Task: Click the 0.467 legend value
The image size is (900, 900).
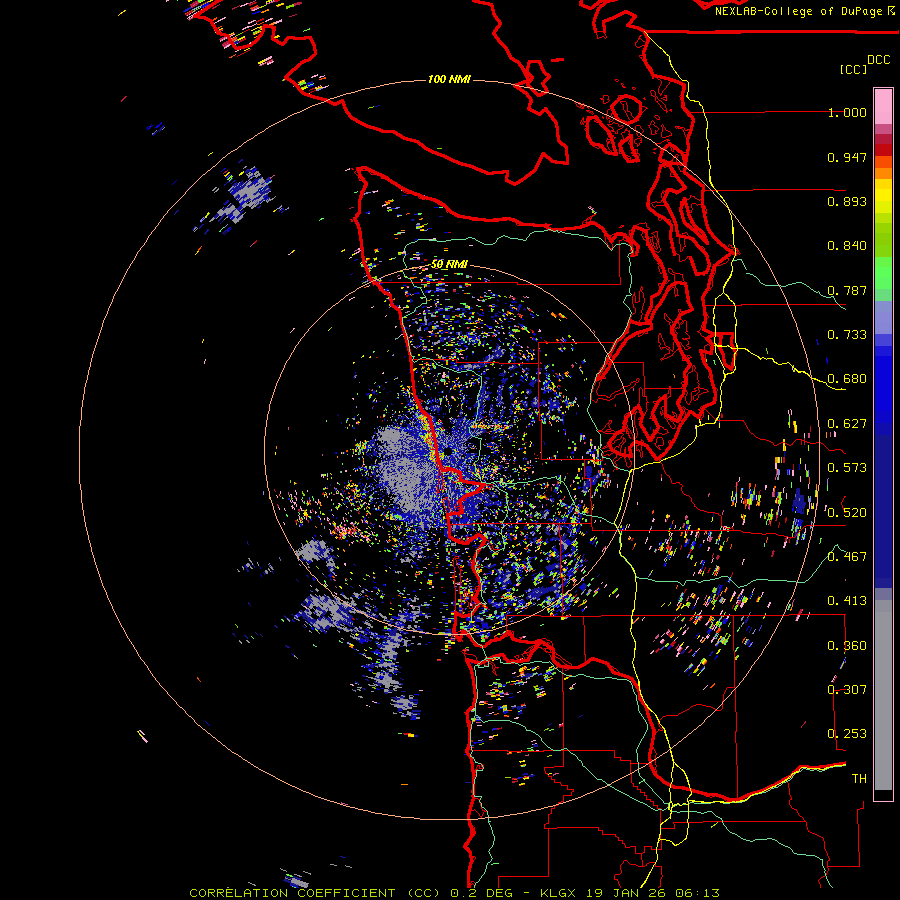Action: [847, 557]
